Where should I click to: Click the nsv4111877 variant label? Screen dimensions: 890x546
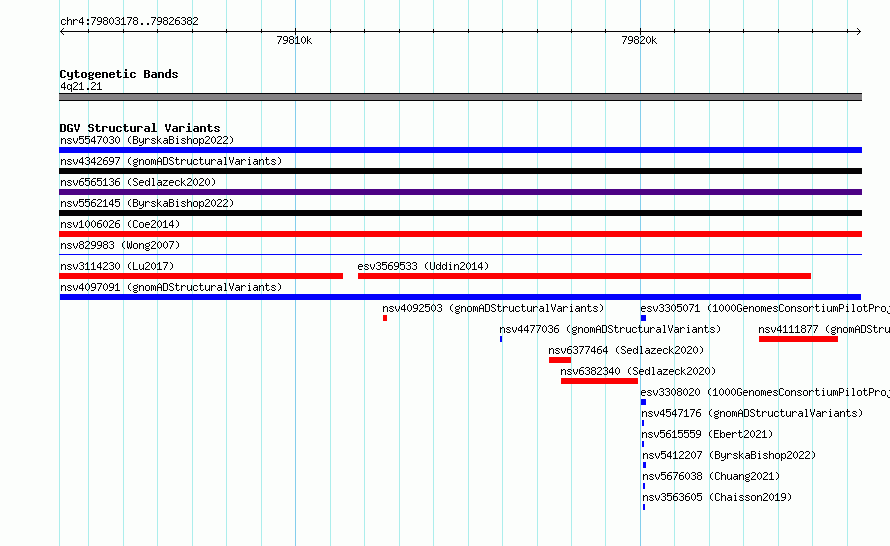[x=824, y=329]
